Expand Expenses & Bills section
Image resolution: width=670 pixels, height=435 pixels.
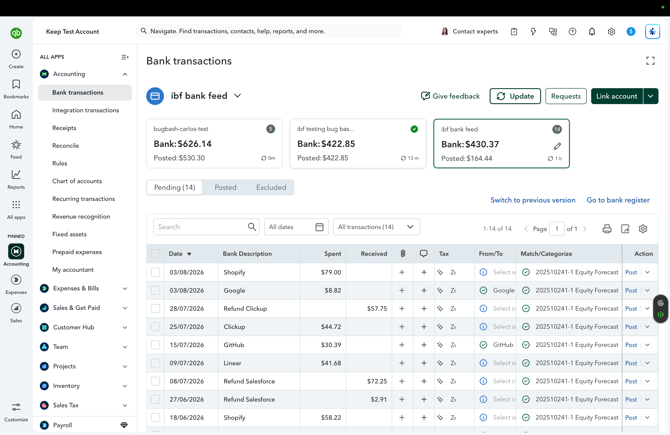pos(125,288)
